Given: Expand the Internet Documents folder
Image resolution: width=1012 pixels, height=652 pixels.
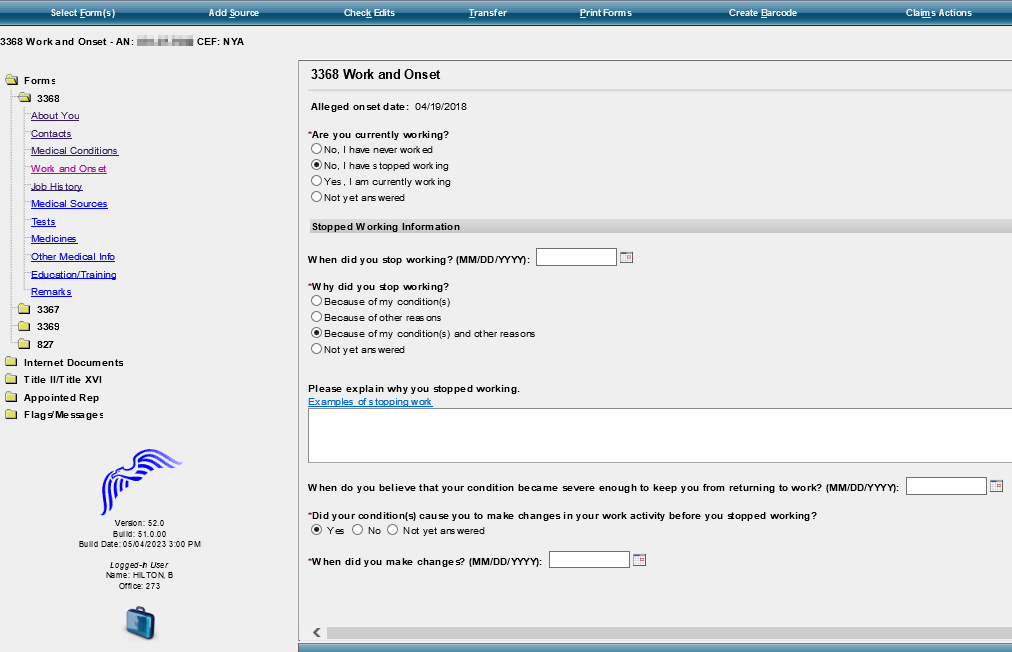Looking at the screenshot, I should [11, 363].
